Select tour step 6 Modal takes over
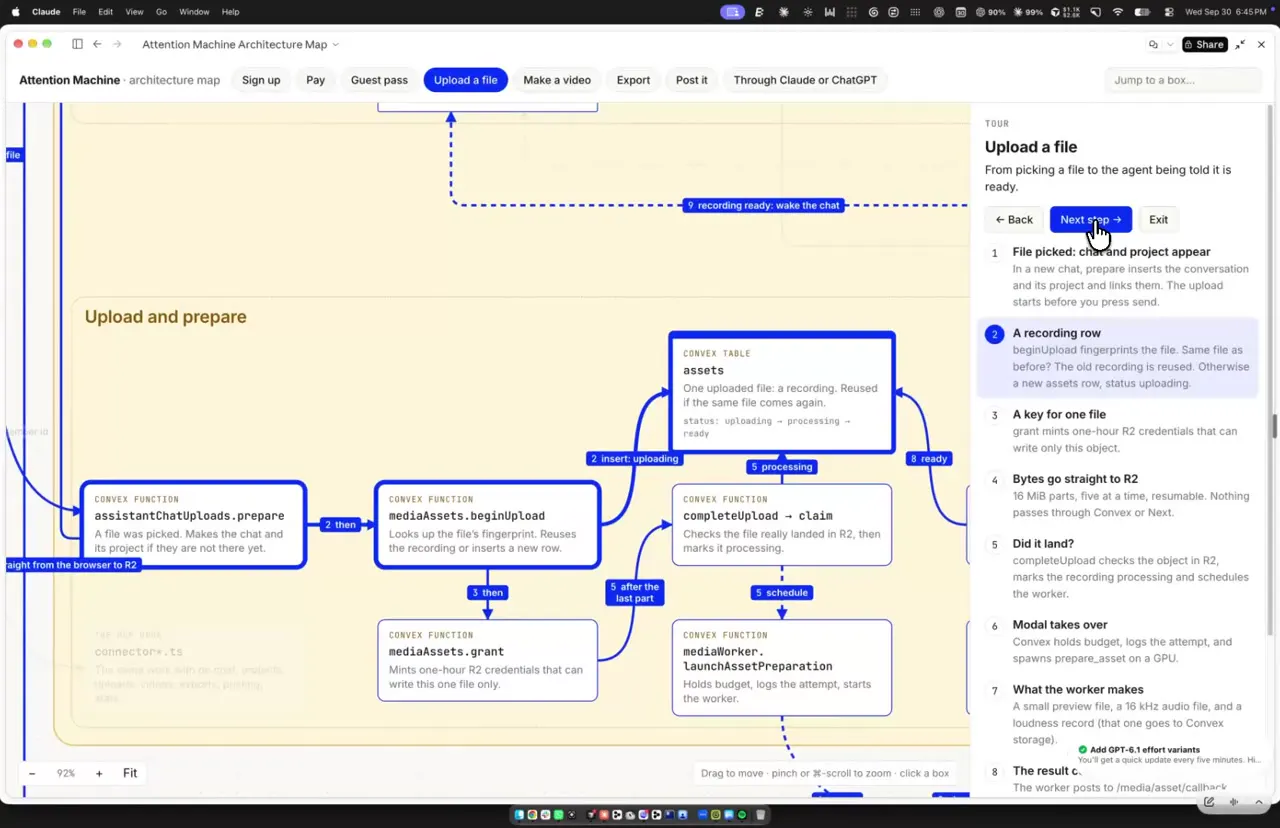The image size is (1280, 828). [x=1120, y=642]
